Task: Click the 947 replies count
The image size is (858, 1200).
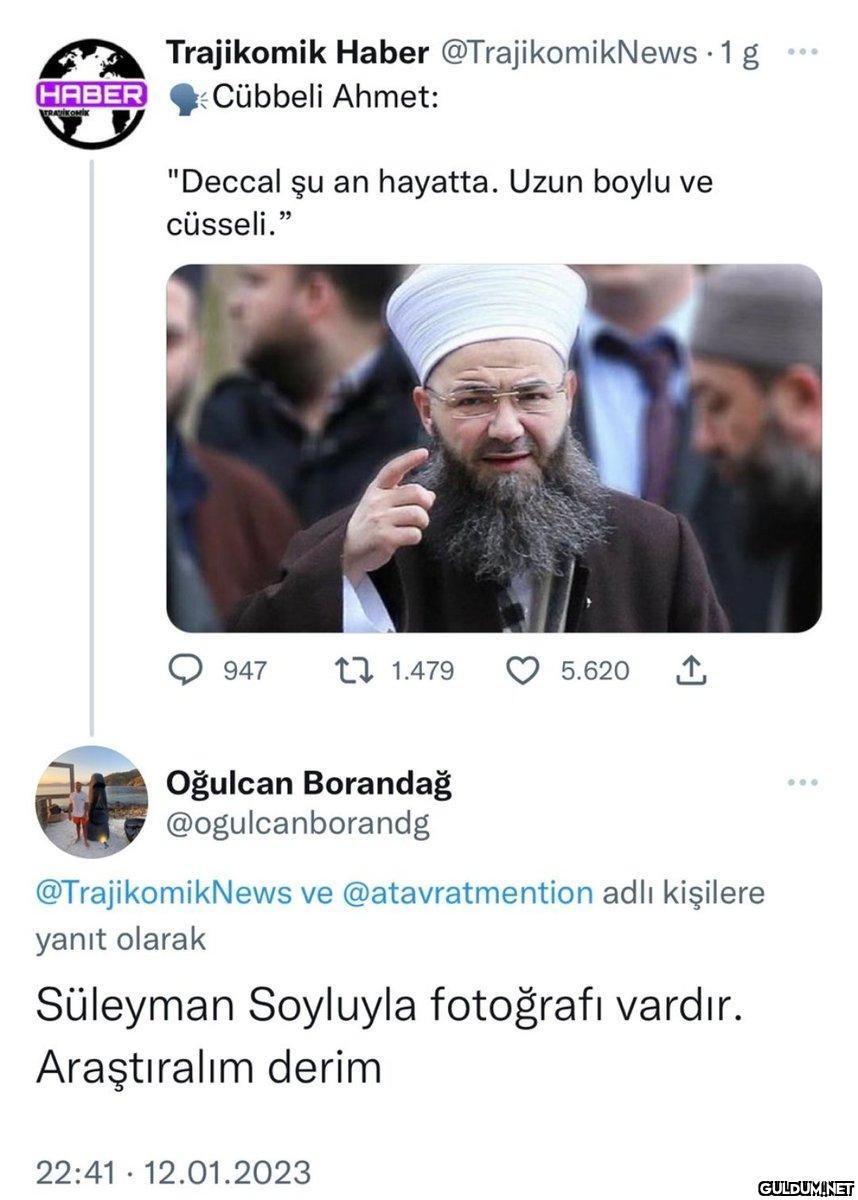Action: [244, 671]
